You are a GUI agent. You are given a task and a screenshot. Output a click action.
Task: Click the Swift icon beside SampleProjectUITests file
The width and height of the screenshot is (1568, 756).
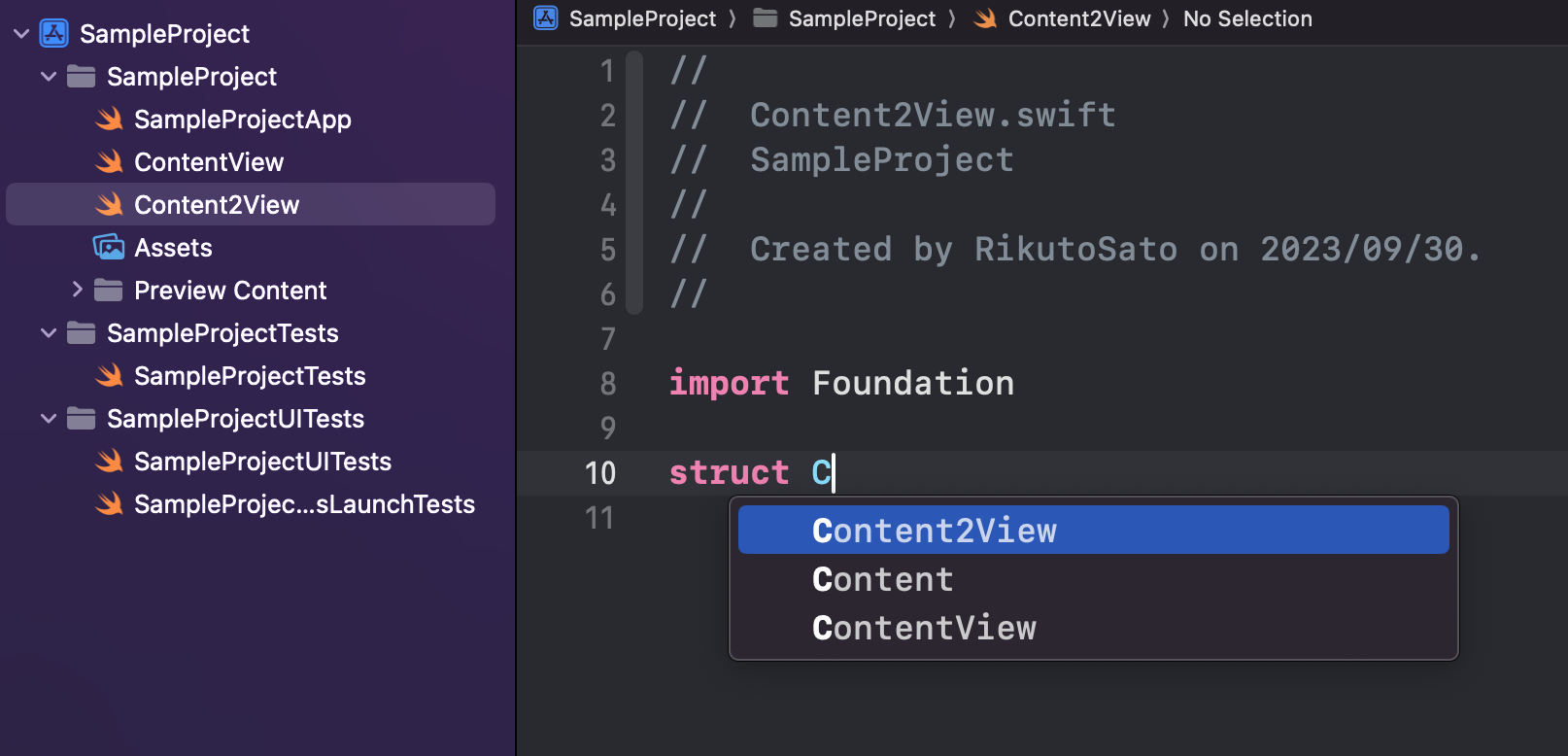point(109,461)
